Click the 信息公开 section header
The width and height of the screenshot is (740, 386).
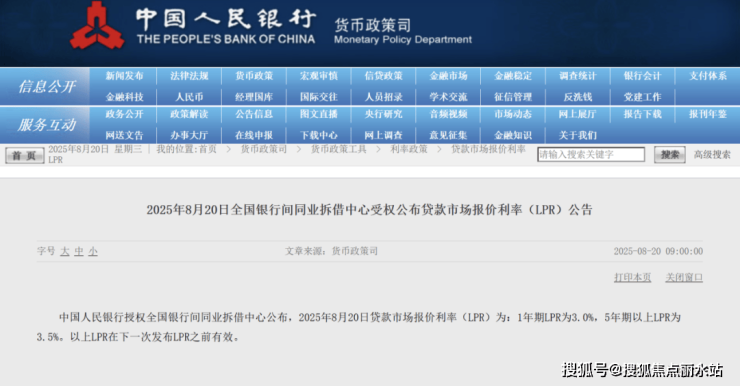[47, 87]
